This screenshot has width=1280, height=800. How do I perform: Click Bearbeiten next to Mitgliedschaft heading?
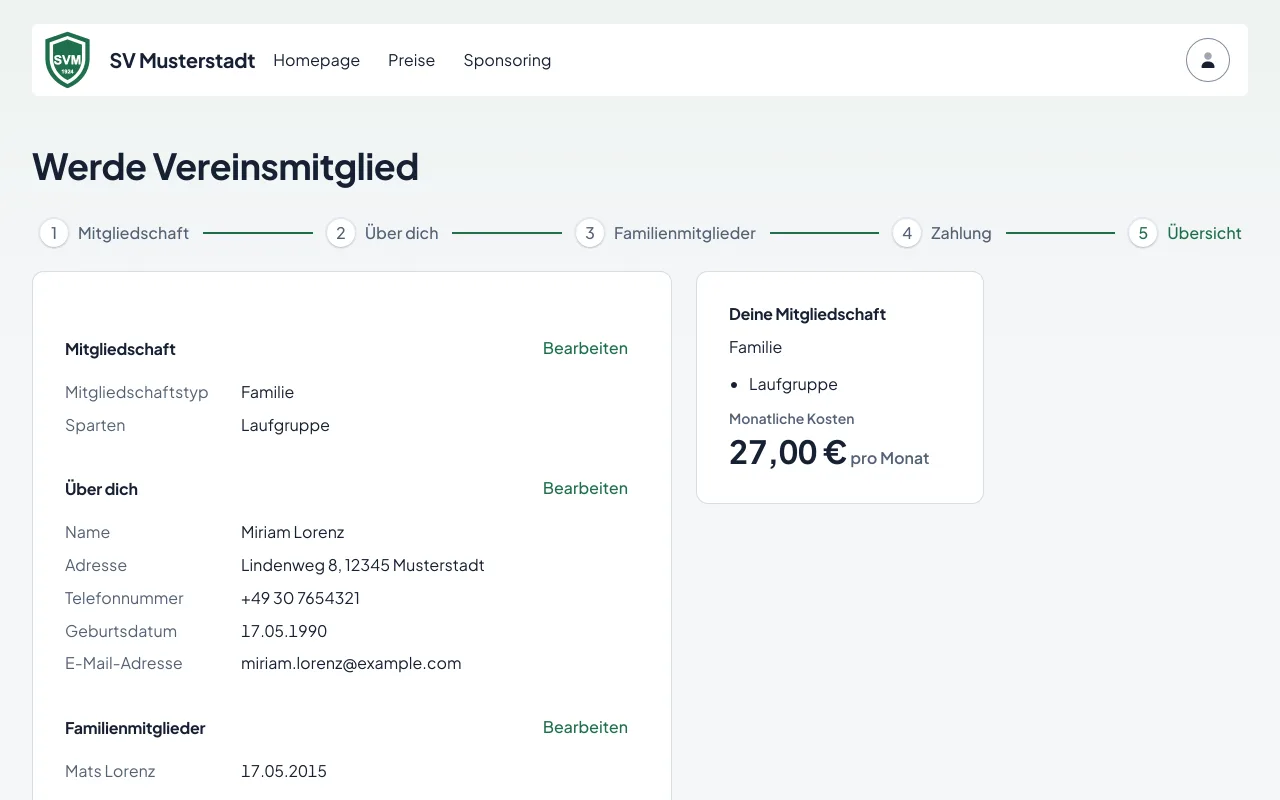585,348
